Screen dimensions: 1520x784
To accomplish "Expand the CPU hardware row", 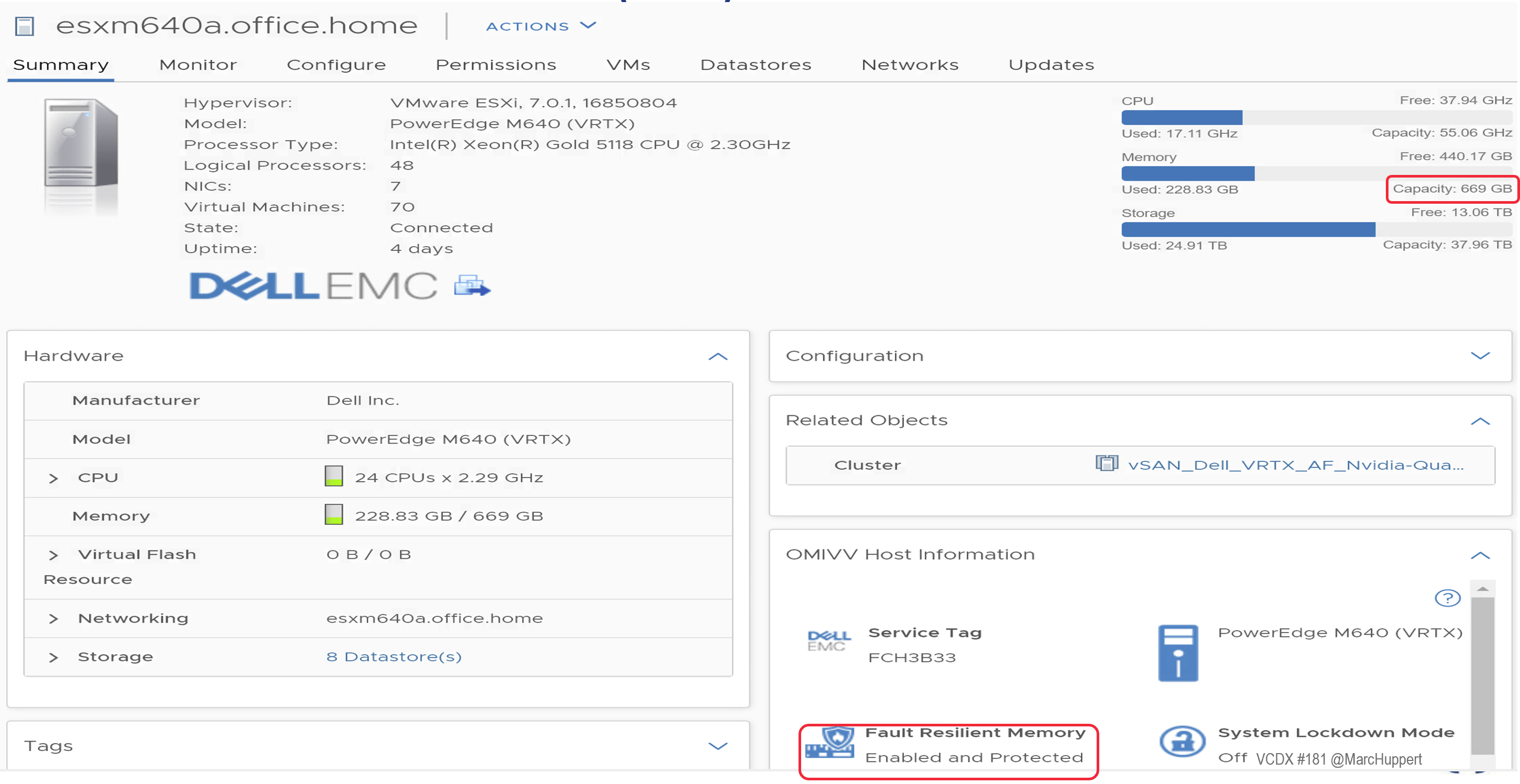I will point(53,479).
